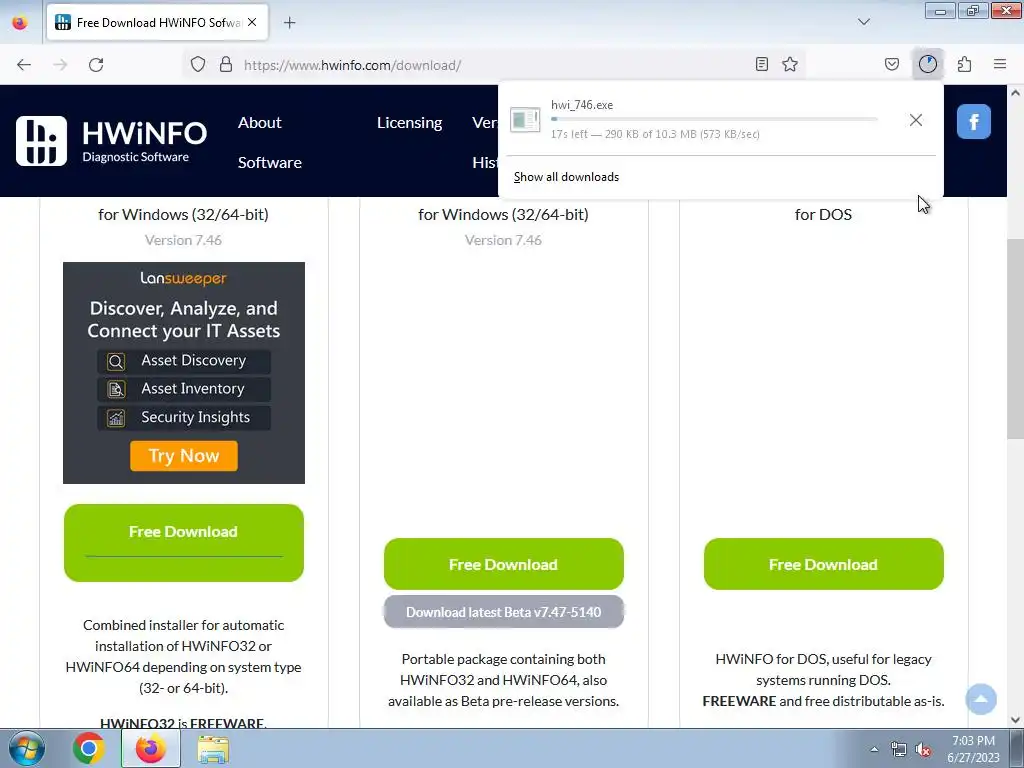Open the extensions puzzle icon
Viewport: 1024px width, 768px height.
pyautogui.click(x=964, y=64)
